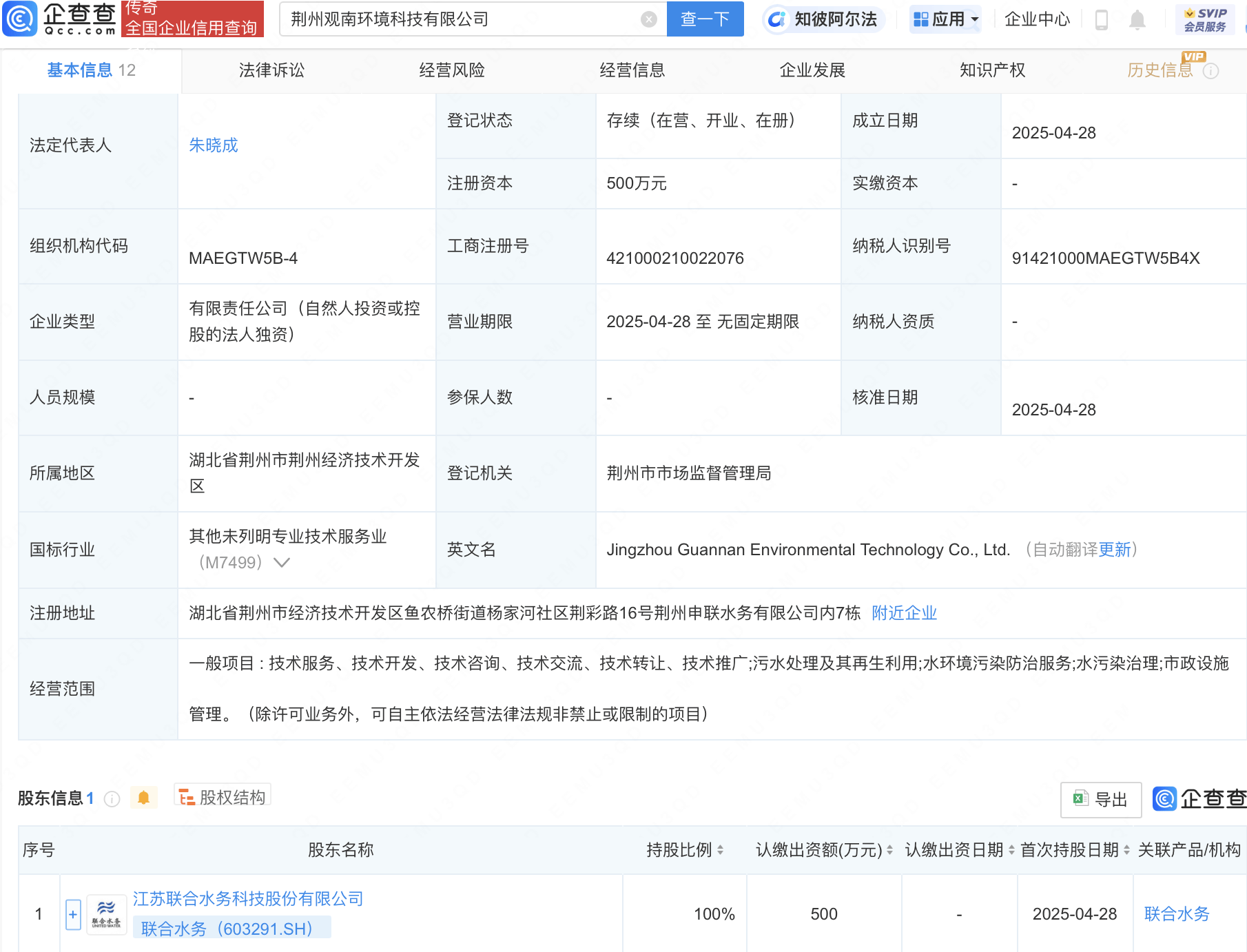1247x952 pixels.
Task: Open 知彼阿尔法 button
Action: pyautogui.click(x=824, y=19)
